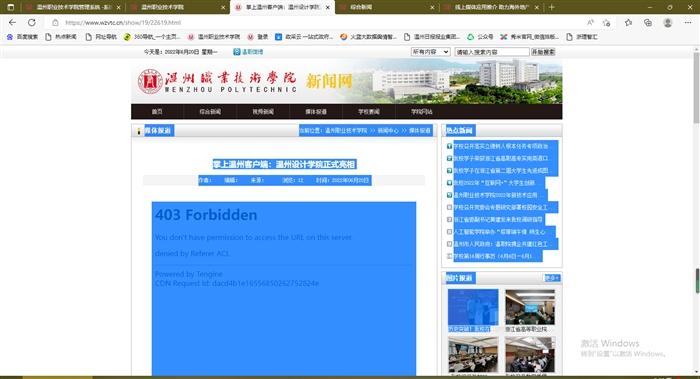
Task: Click the 更多 link in 图片报道
Action: [x=551, y=278]
